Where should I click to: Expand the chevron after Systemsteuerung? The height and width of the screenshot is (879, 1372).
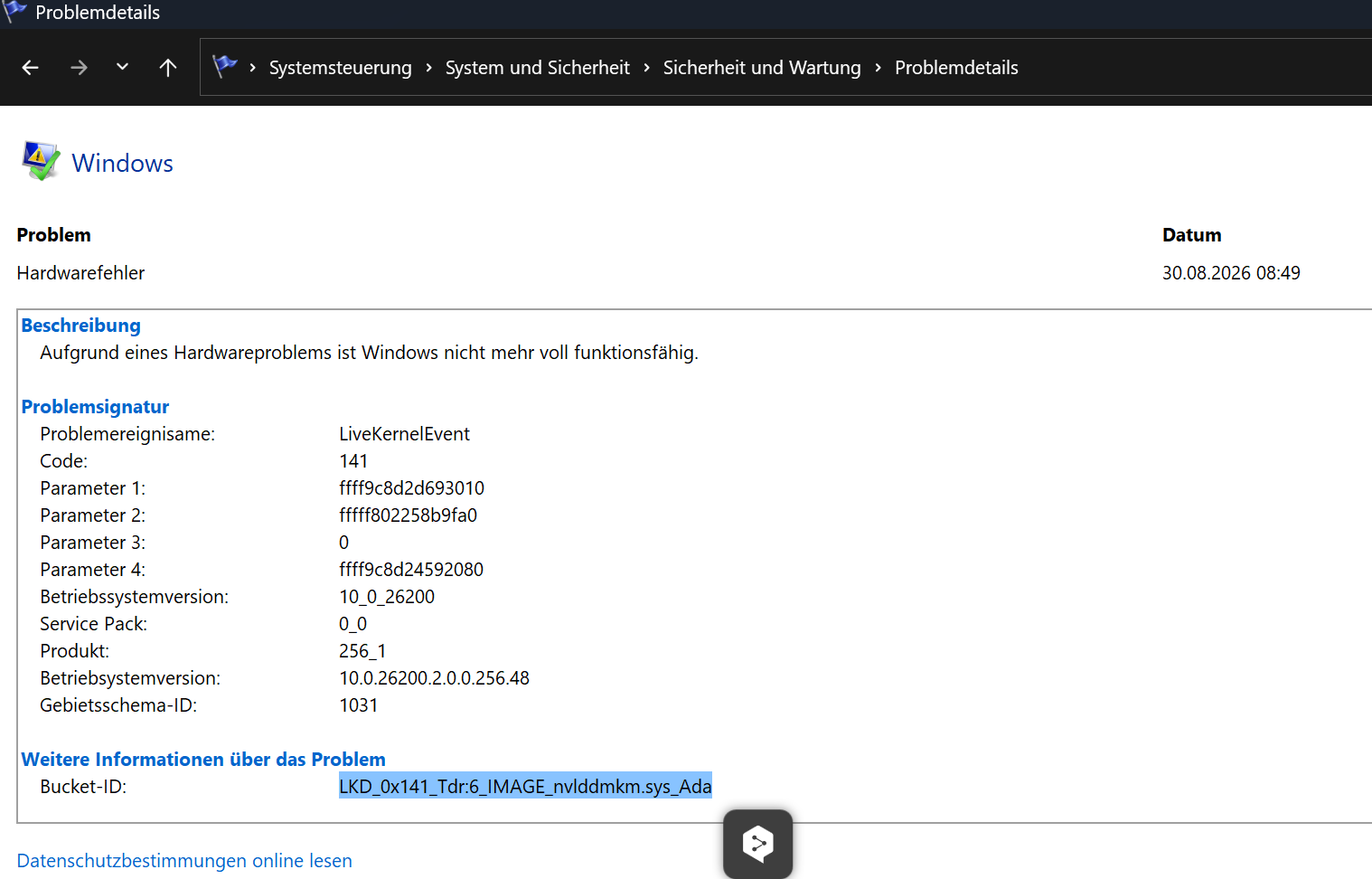pos(428,68)
